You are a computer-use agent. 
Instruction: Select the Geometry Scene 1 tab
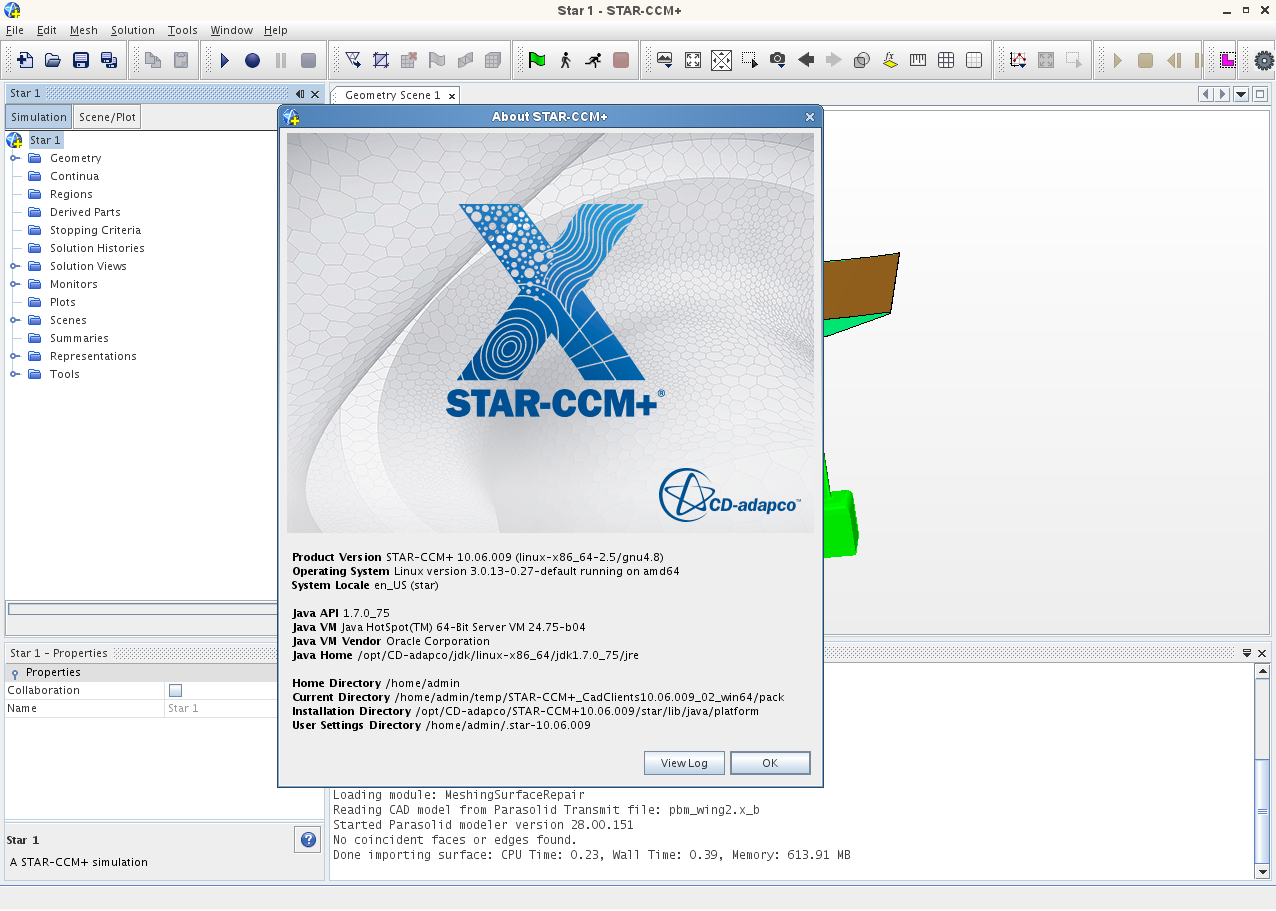coord(392,95)
